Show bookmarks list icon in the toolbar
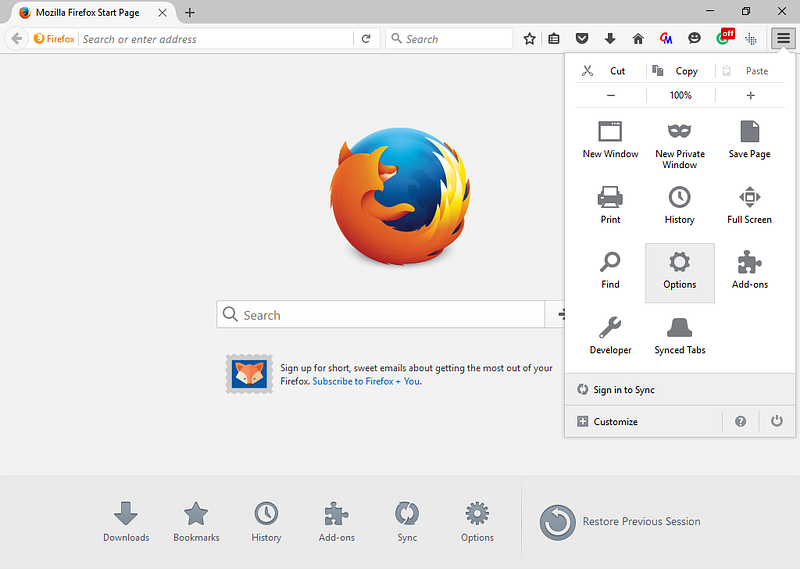 click(554, 39)
